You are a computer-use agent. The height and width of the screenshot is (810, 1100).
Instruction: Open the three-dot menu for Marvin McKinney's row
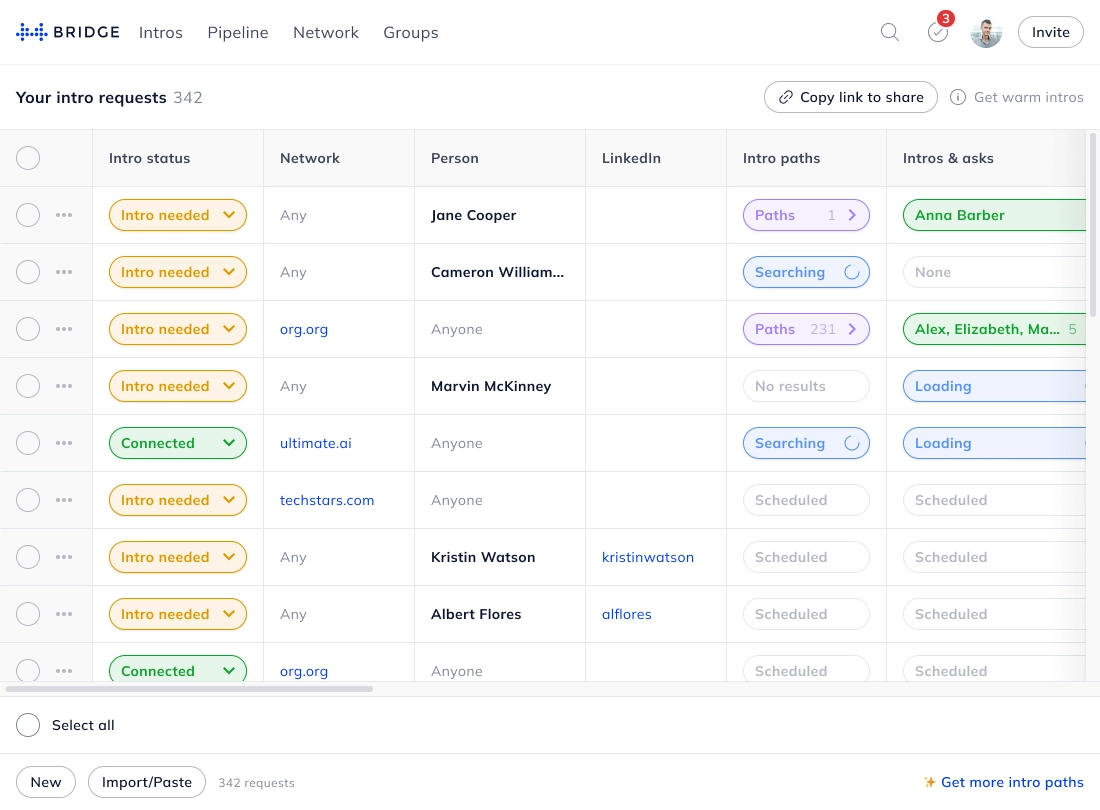(x=64, y=386)
